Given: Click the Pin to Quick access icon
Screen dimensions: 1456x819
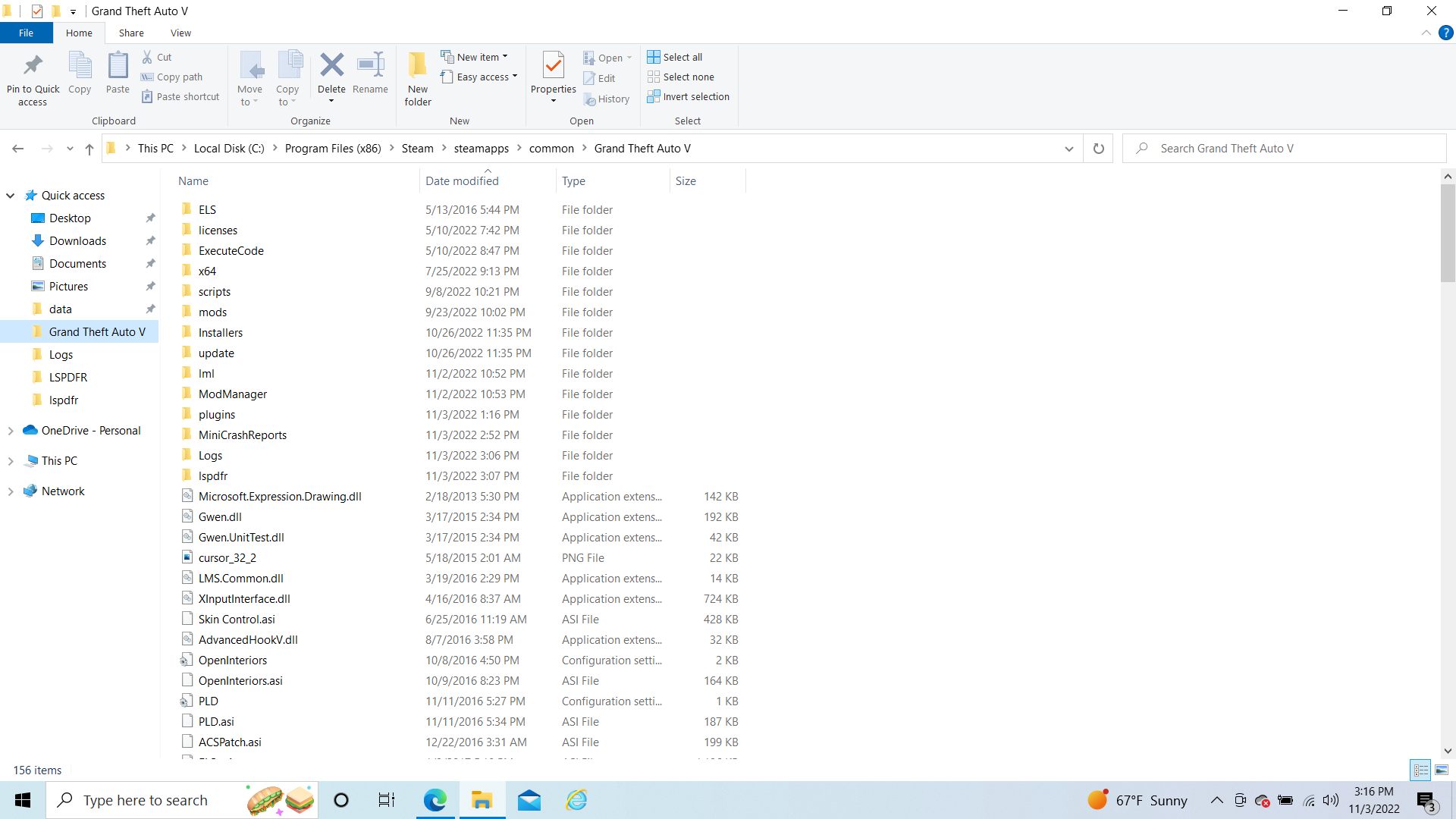Looking at the screenshot, I should click(33, 65).
